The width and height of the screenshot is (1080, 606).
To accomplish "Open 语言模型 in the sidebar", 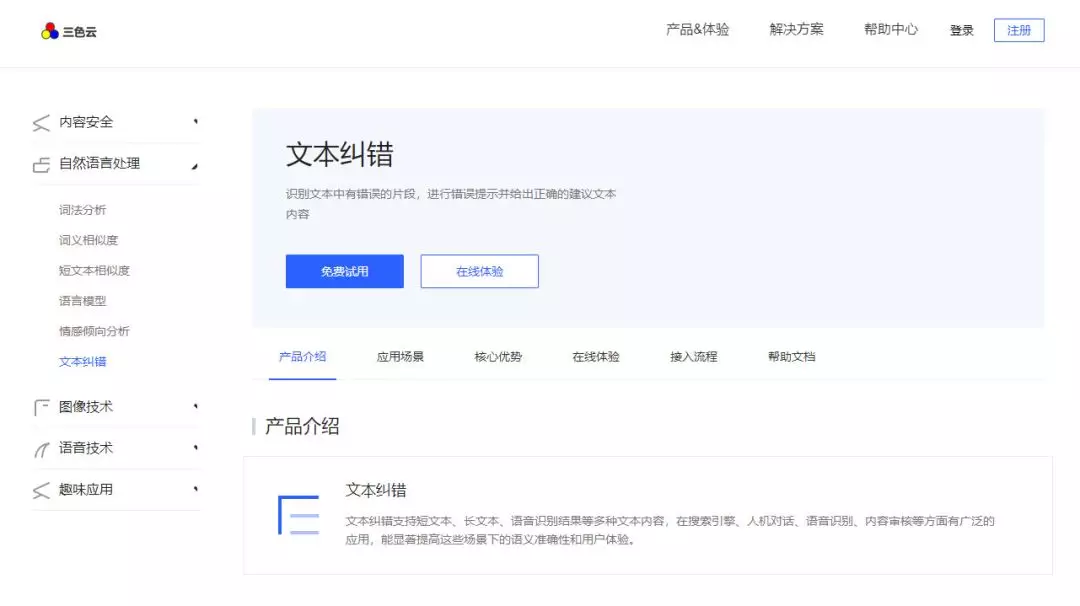I will (x=83, y=301).
